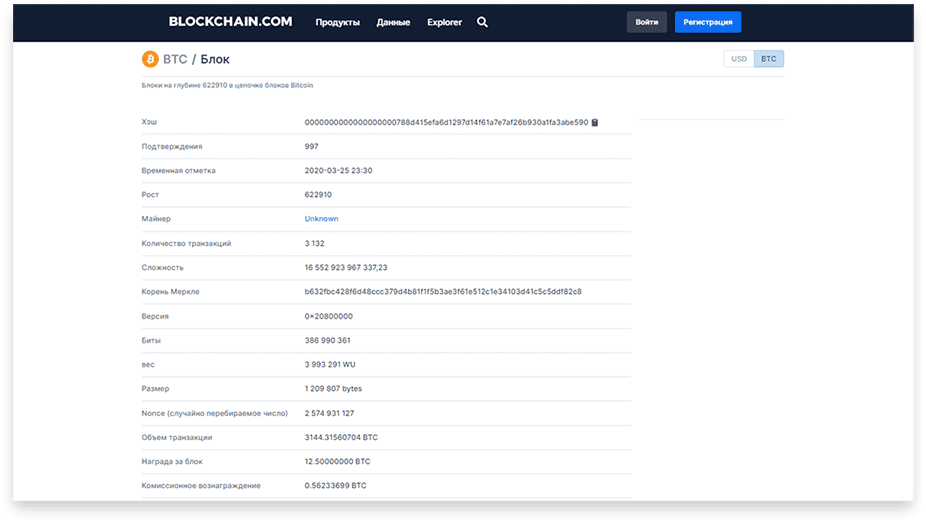The height and width of the screenshot is (521, 926).
Task: Click the Корень Меркле label
Action: point(171,292)
